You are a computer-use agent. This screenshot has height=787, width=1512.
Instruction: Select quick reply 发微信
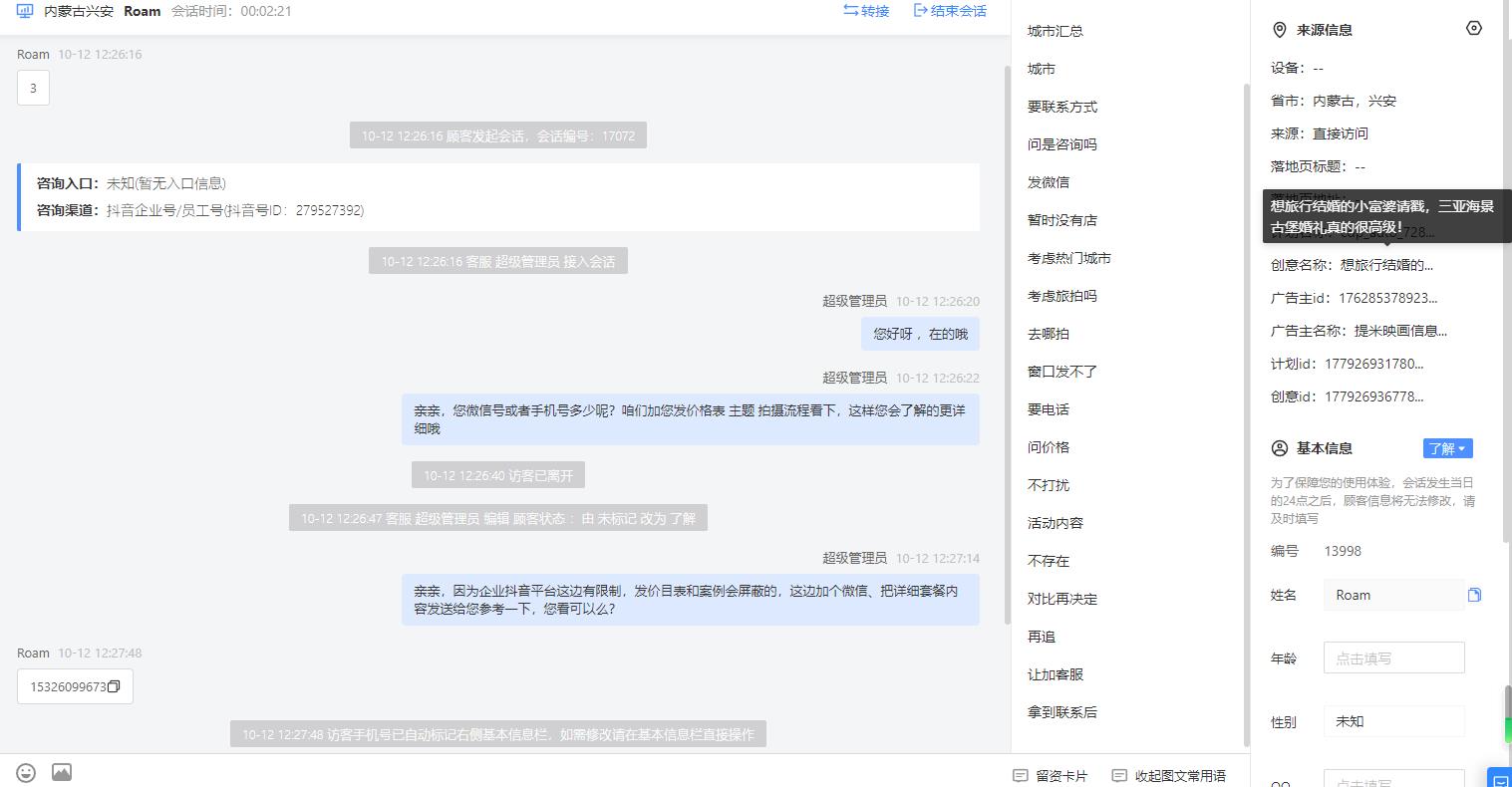point(1049,182)
